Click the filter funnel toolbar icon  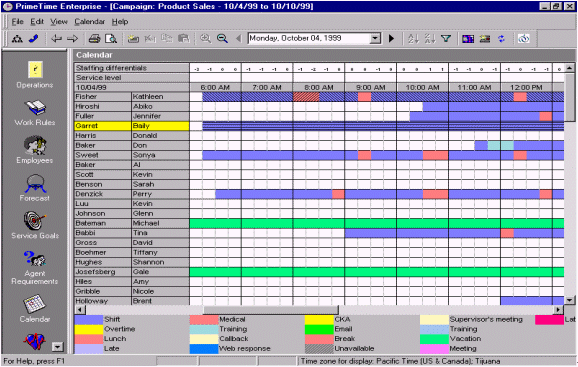tap(446, 38)
